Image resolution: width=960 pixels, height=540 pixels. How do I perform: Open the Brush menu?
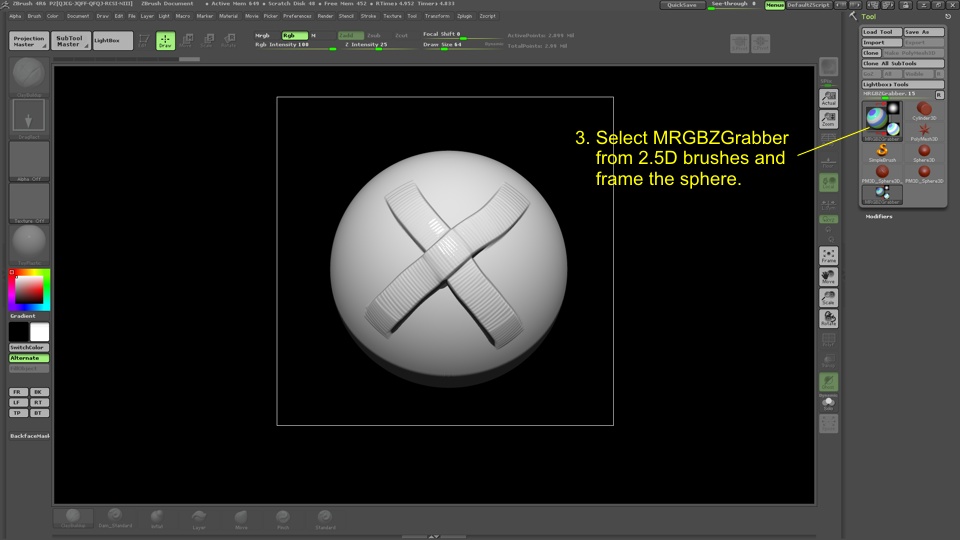tap(34, 17)
